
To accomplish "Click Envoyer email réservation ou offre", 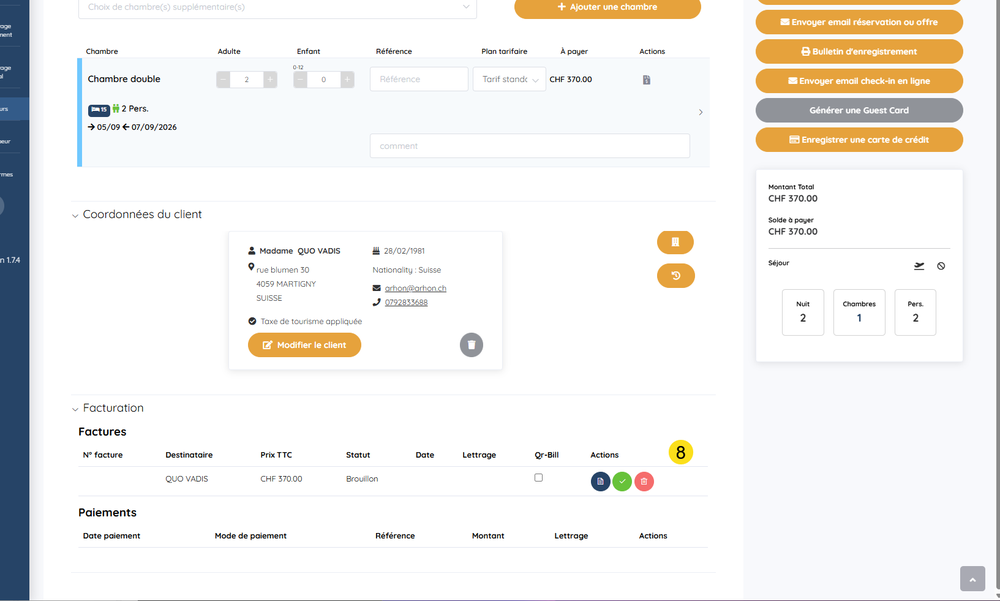I will [x=859, y=22].
